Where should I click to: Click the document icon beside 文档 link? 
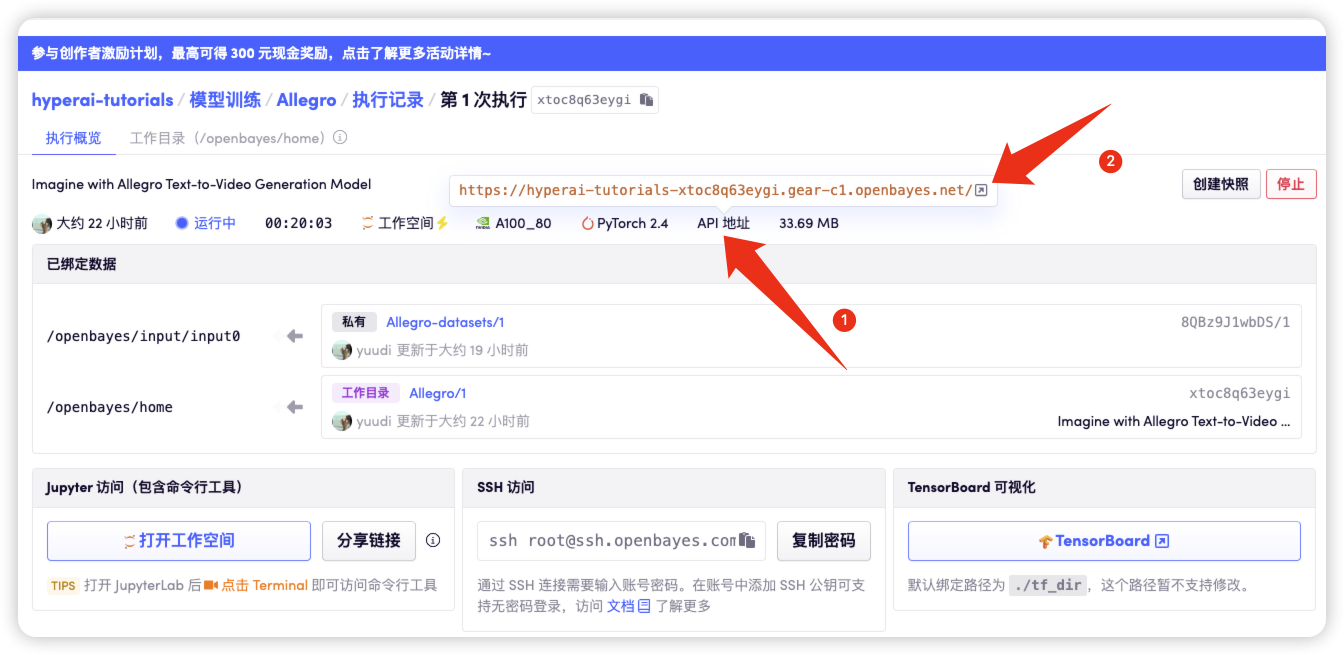point(644,606)
